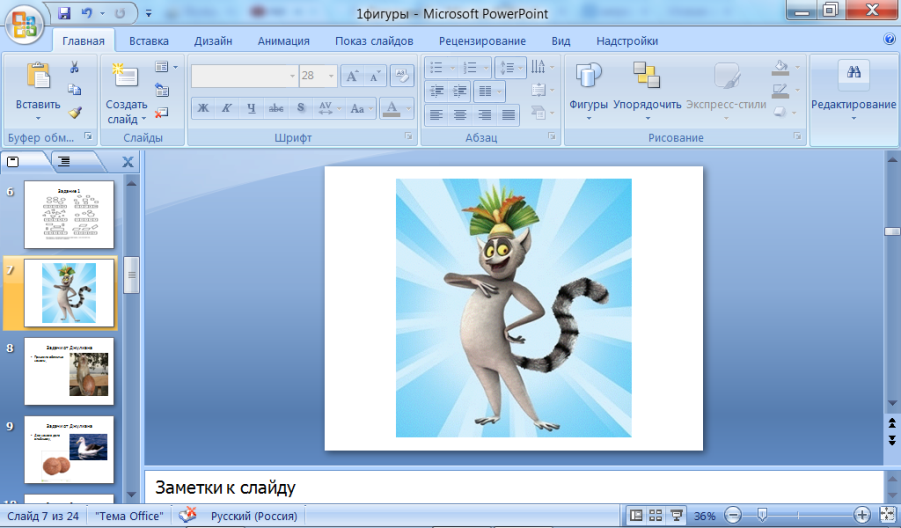Click "Тема Office" in status bar
The image size is (901, 528).
pos(129,516)
